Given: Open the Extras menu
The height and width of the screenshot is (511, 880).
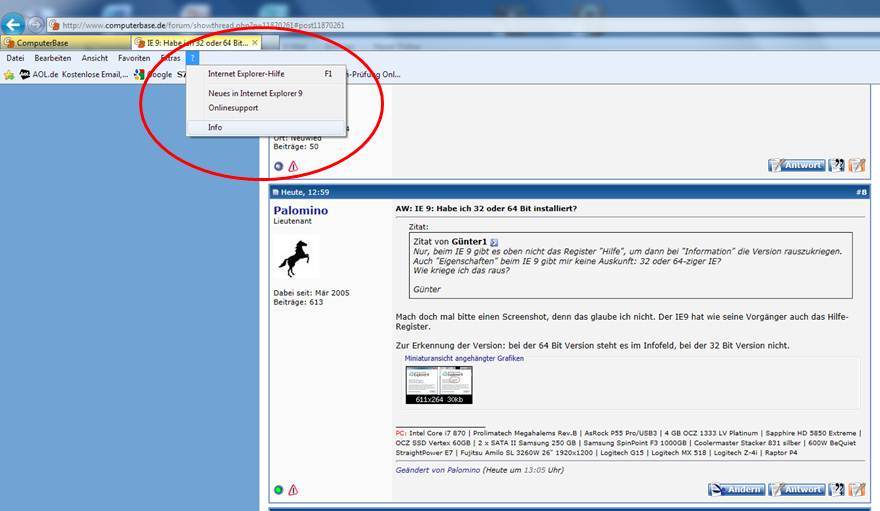Looking at the screenshot, I should coord(171,58).
